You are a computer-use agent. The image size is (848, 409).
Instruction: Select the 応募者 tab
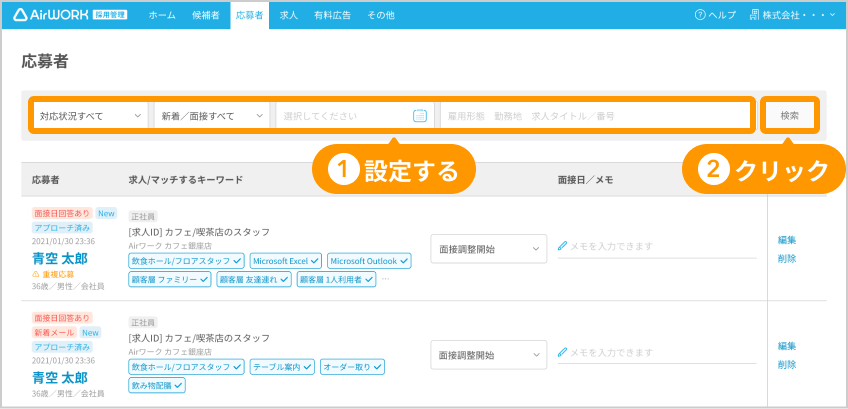click(x=249, y=15)
